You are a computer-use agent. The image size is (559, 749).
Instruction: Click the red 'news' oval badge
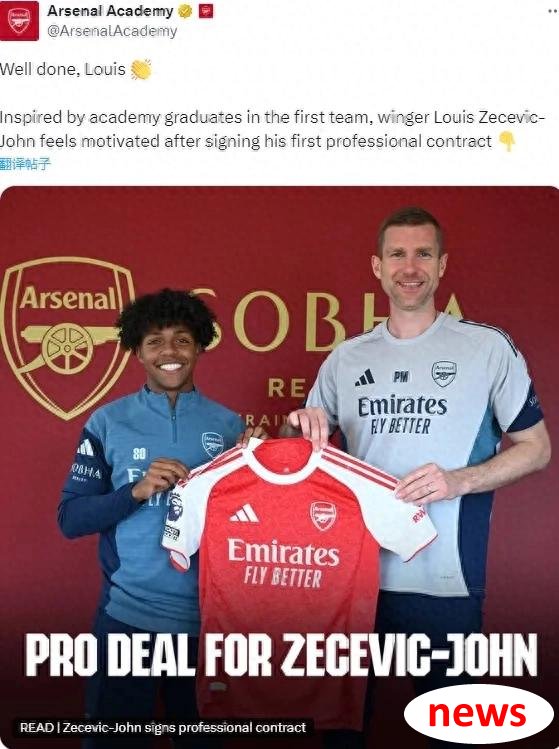click(478, 714)
